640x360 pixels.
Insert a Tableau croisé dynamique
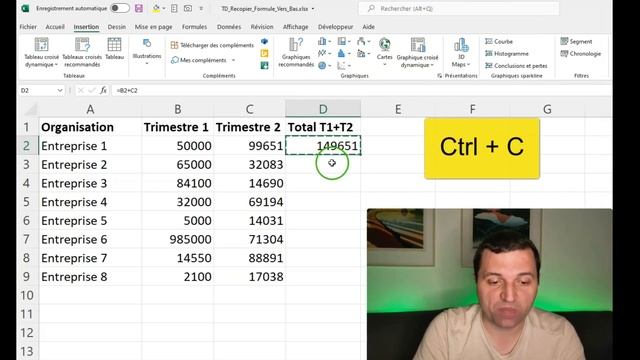(41, 52)
